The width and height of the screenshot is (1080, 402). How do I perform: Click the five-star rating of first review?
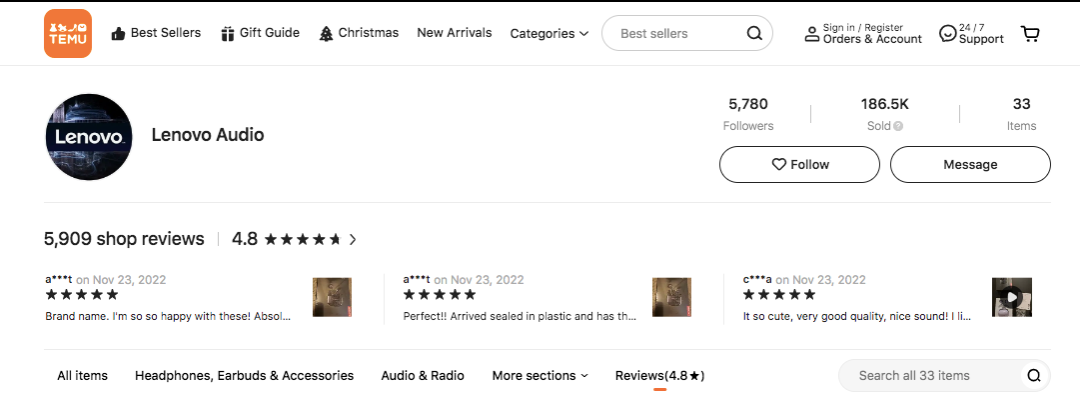click(x=82, y=295)
